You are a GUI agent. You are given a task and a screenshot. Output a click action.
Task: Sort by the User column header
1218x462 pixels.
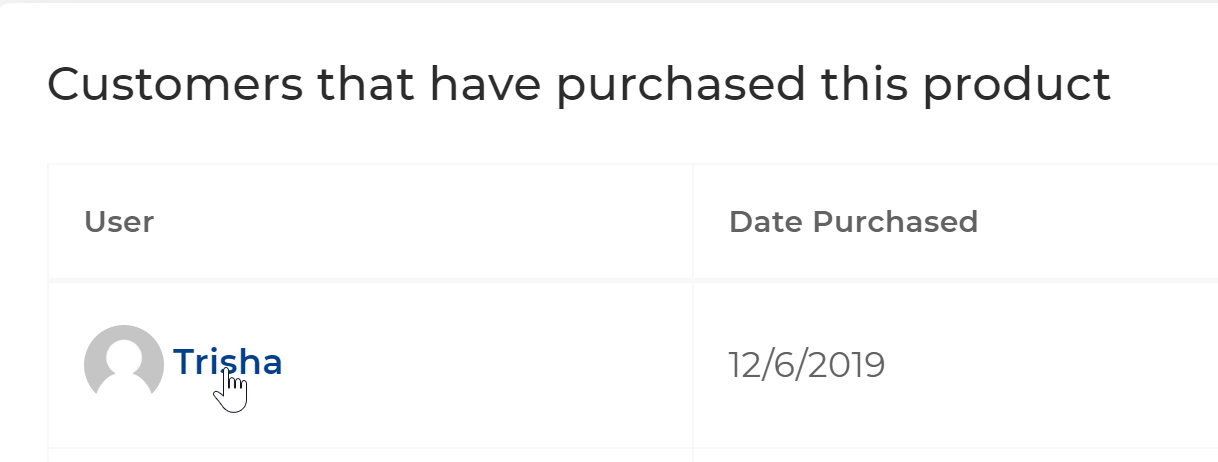(x=119, y=222)
